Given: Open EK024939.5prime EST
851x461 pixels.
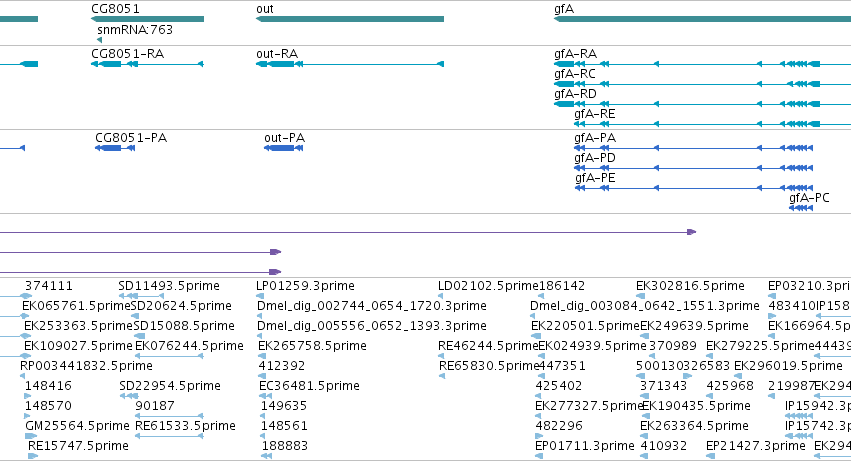Looking at the screenshot, I should click(592, 346).
